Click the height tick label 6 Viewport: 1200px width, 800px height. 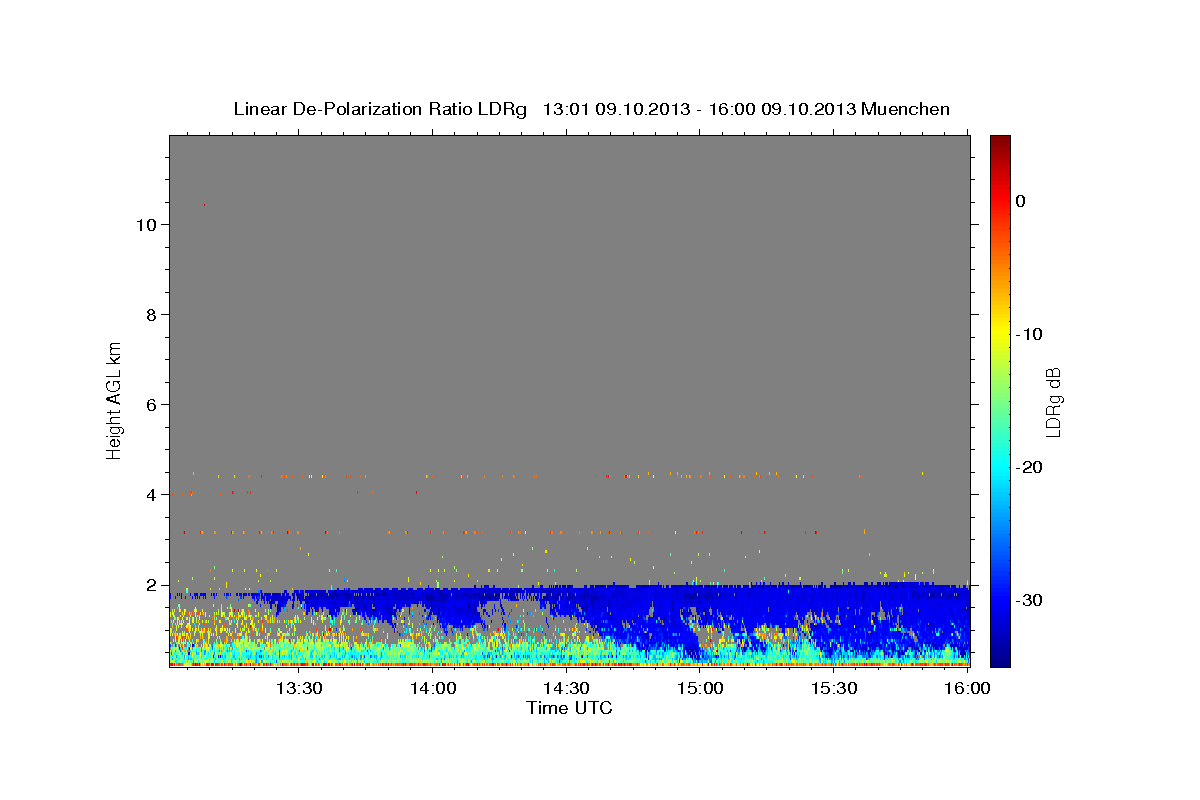149,404
